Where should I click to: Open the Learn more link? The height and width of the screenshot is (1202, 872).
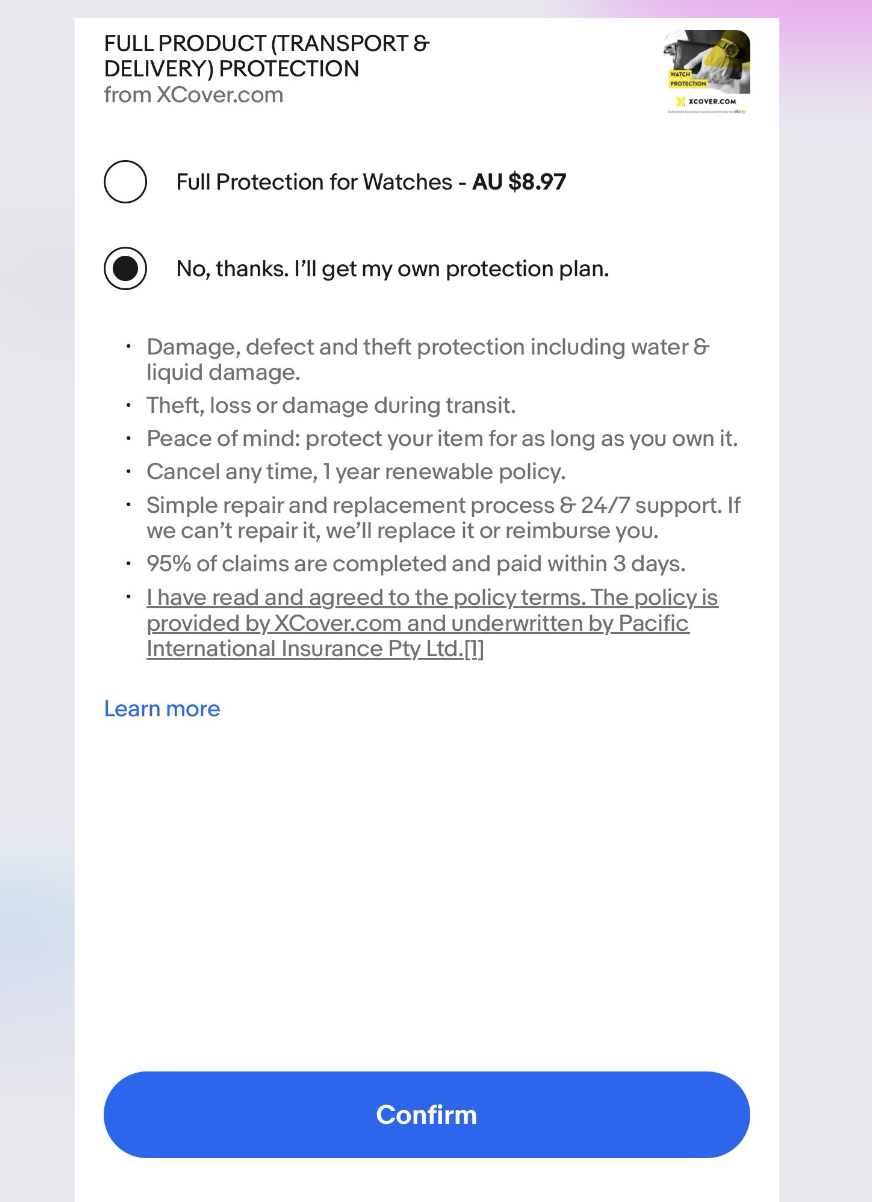(x=162, y=708)
